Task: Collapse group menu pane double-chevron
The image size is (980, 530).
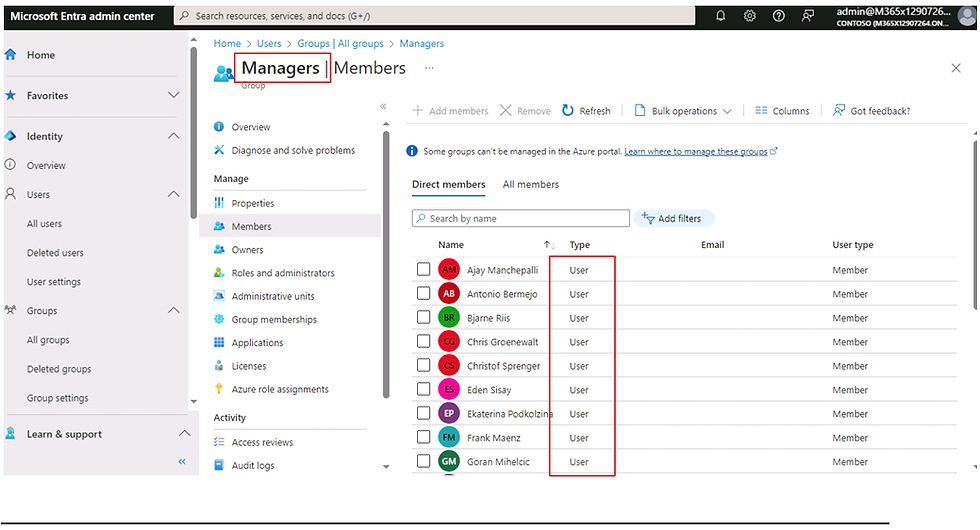Action: click(x=383, y=106)
